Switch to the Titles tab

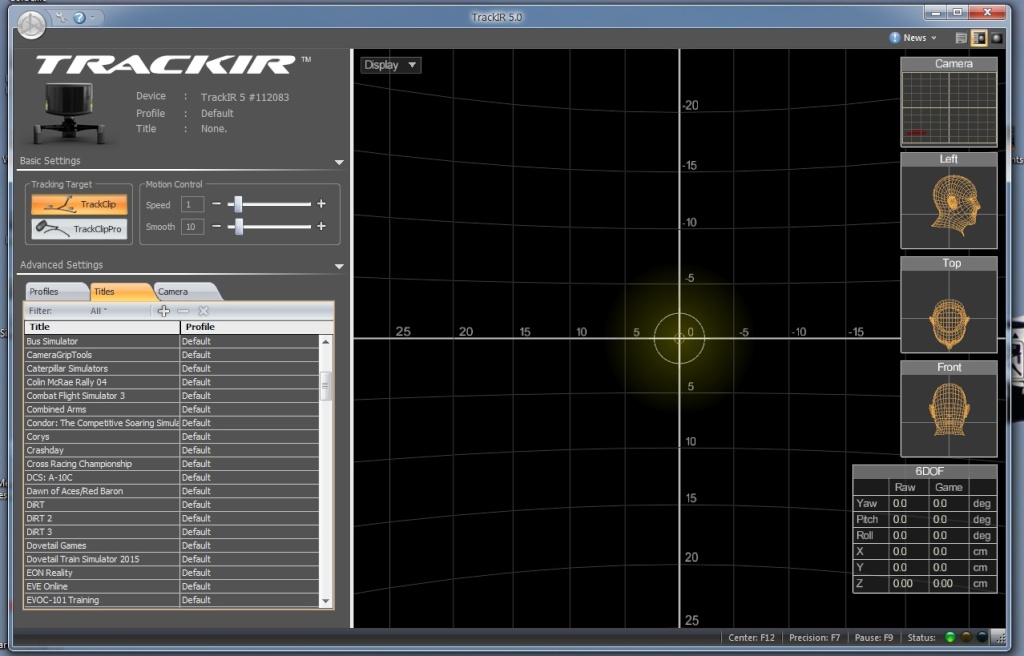pyautogui.click(x=120, y=291)
